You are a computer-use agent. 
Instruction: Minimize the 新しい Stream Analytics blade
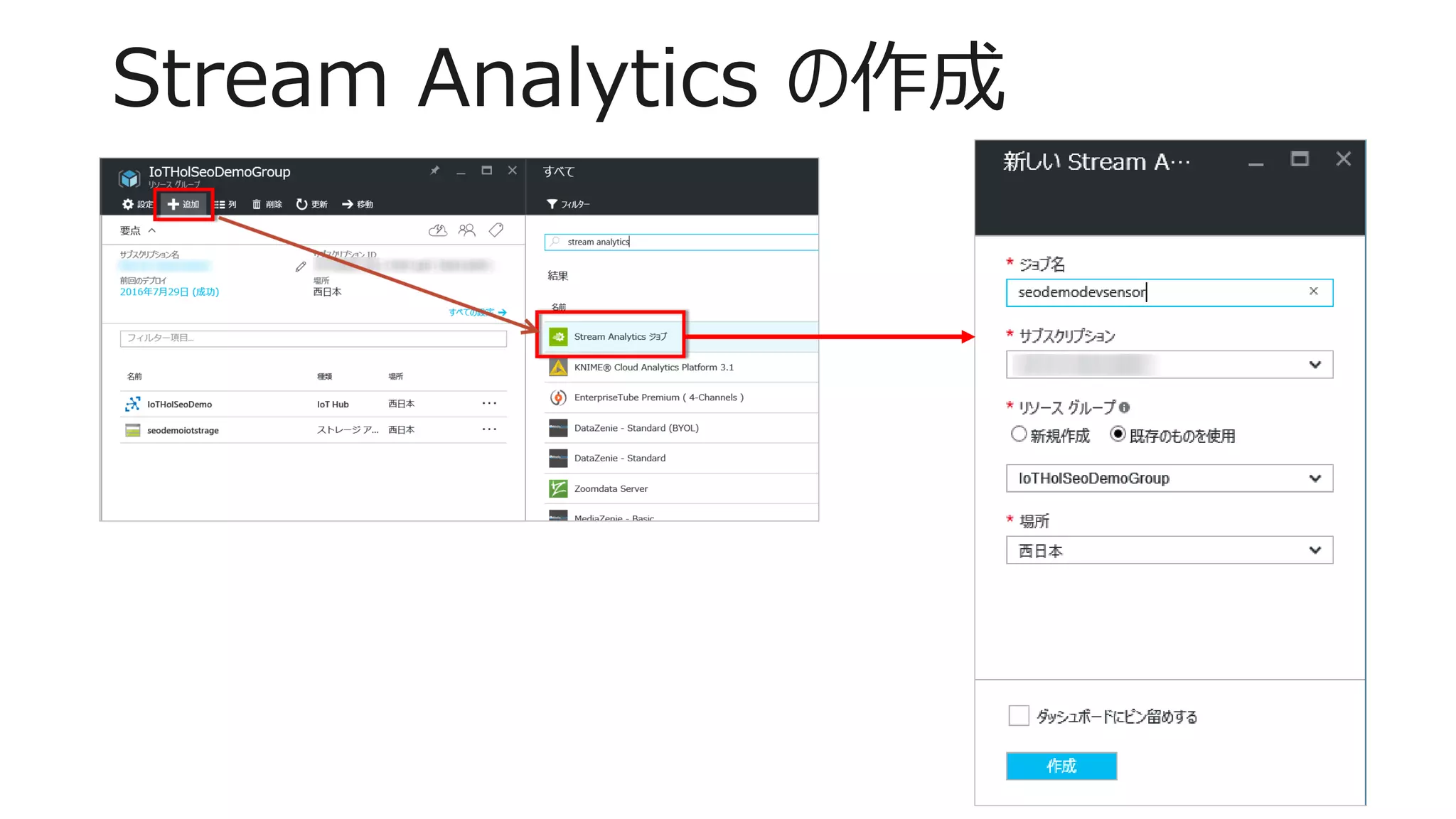tap(1256, 164)
